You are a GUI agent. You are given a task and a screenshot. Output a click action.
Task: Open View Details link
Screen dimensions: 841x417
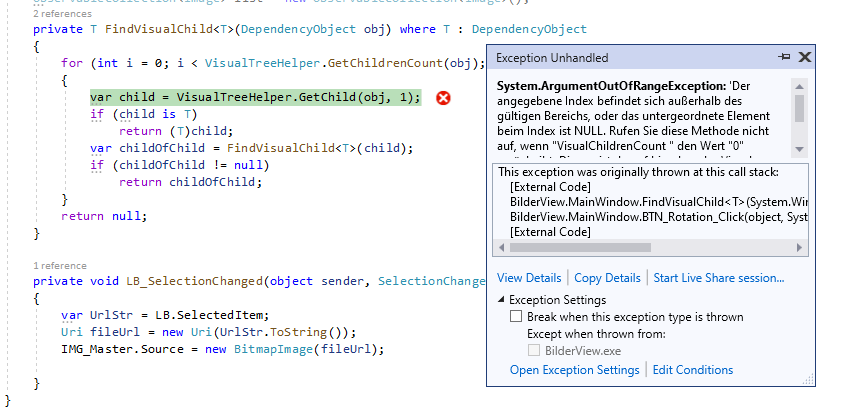click(529, 278)
